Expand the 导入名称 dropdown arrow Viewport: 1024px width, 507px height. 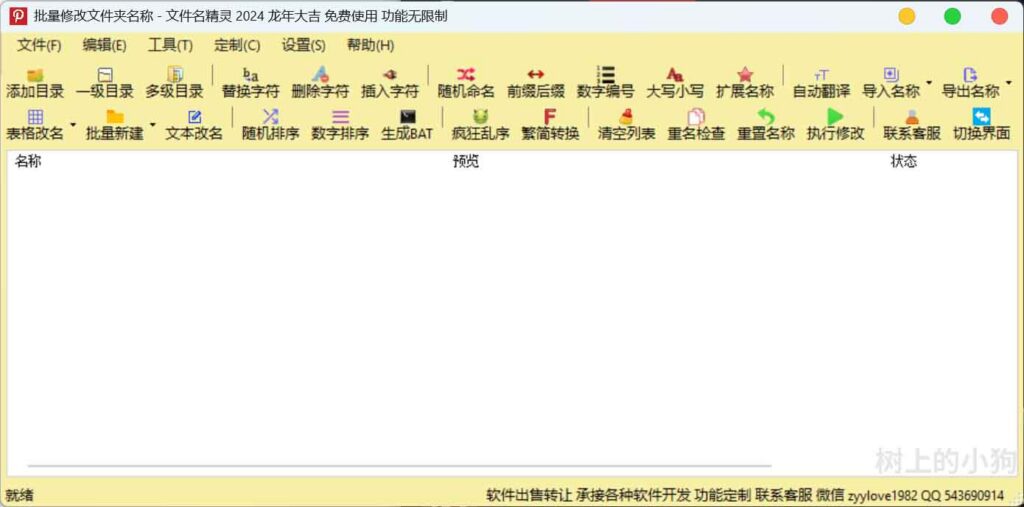[929, 83]
